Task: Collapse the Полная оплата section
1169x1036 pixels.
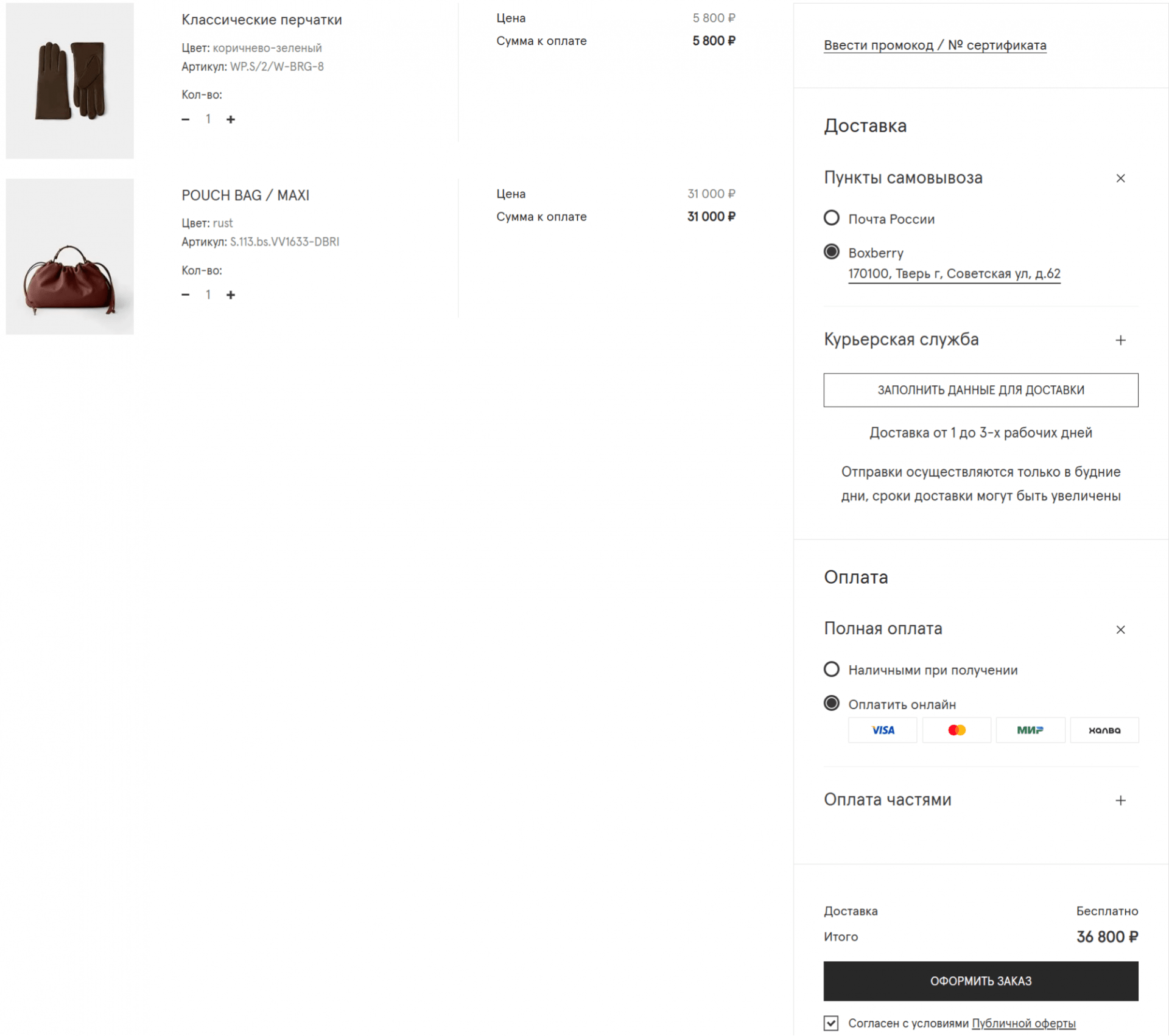Action: coord(1120,630)
